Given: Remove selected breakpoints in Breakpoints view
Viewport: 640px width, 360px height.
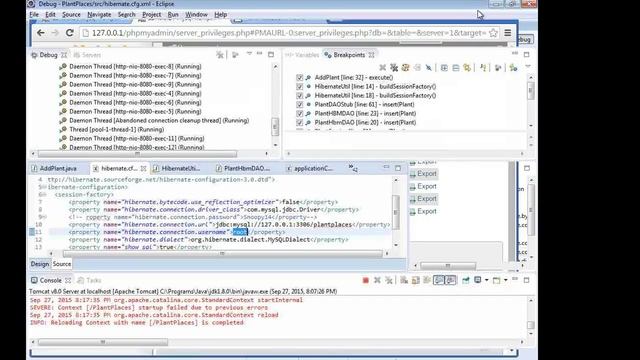Looking at the screenshot, I should tap(382, 68).
